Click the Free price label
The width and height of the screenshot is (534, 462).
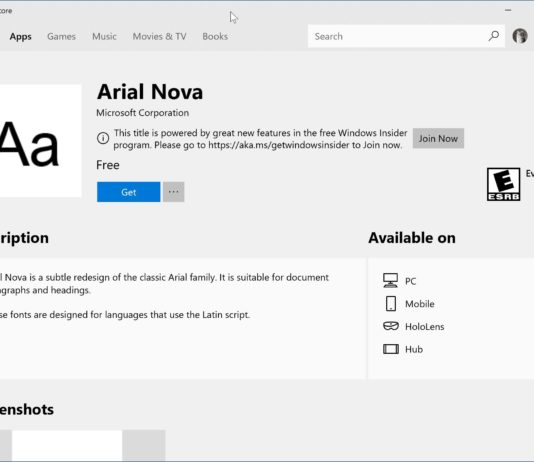[x=108, y=165]
